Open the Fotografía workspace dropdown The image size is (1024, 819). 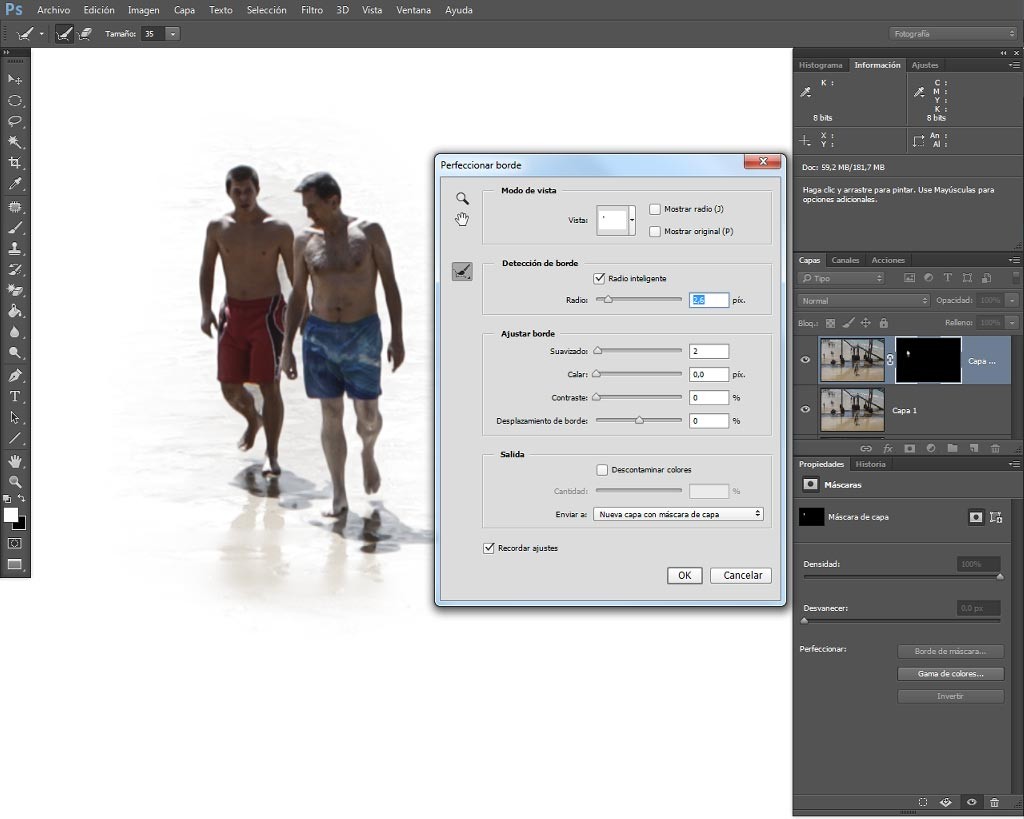pyautogui.click(x=953, y=33)
